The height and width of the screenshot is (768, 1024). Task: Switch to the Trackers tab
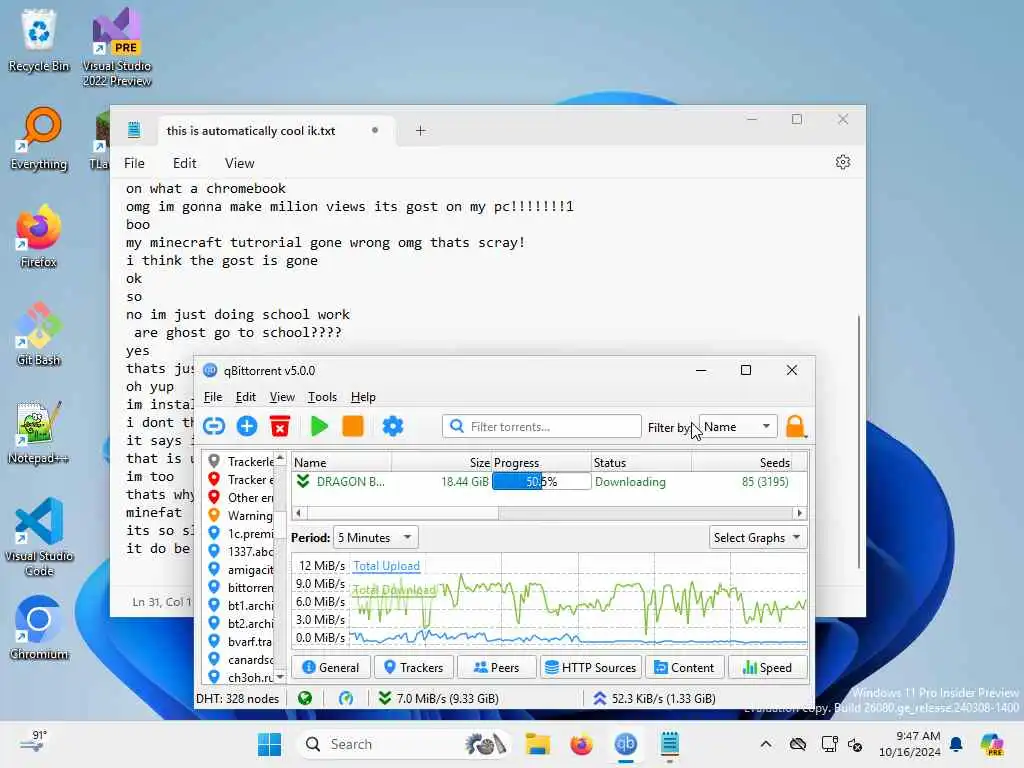413,667
